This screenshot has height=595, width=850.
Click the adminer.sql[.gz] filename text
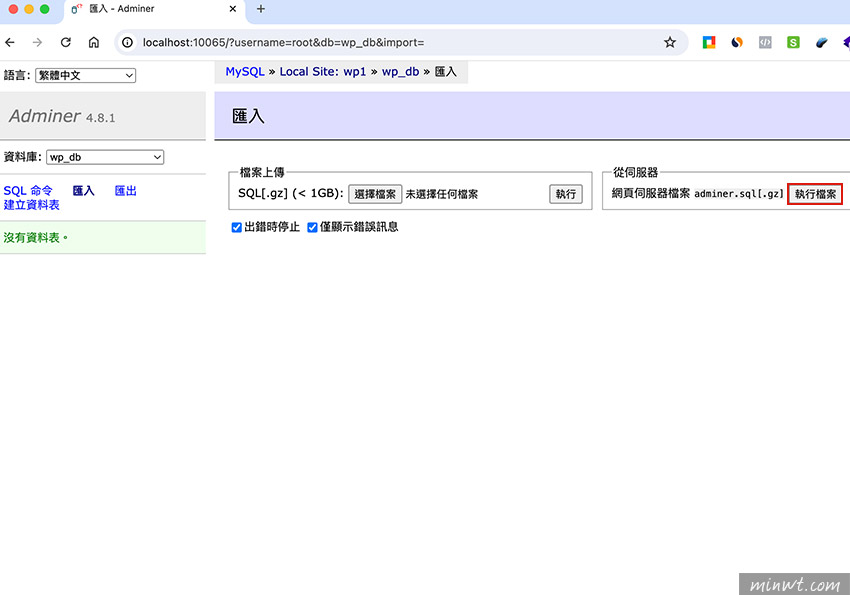[738, 193]
